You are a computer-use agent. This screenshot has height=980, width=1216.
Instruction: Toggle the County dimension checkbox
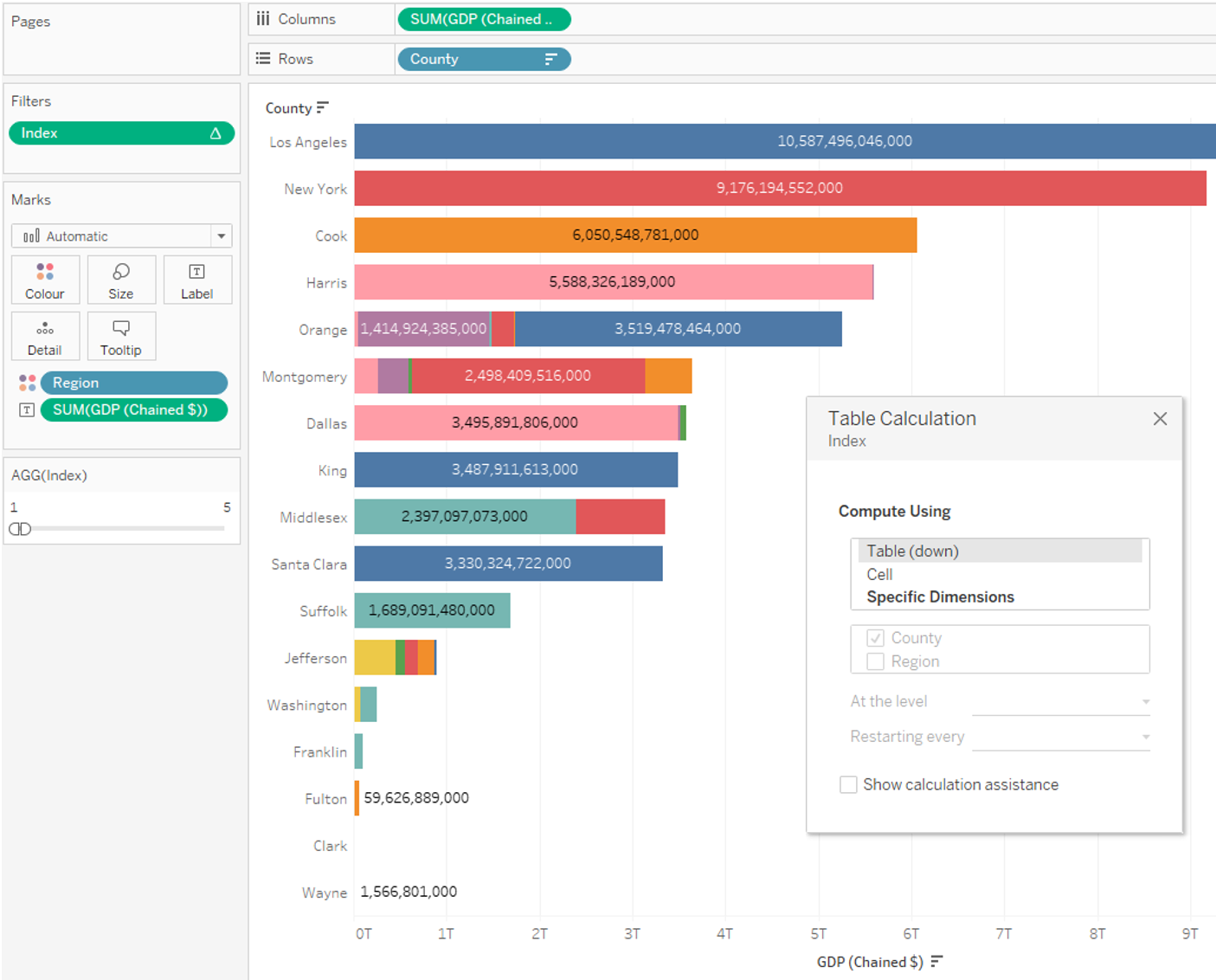click(x=876, y=638)
